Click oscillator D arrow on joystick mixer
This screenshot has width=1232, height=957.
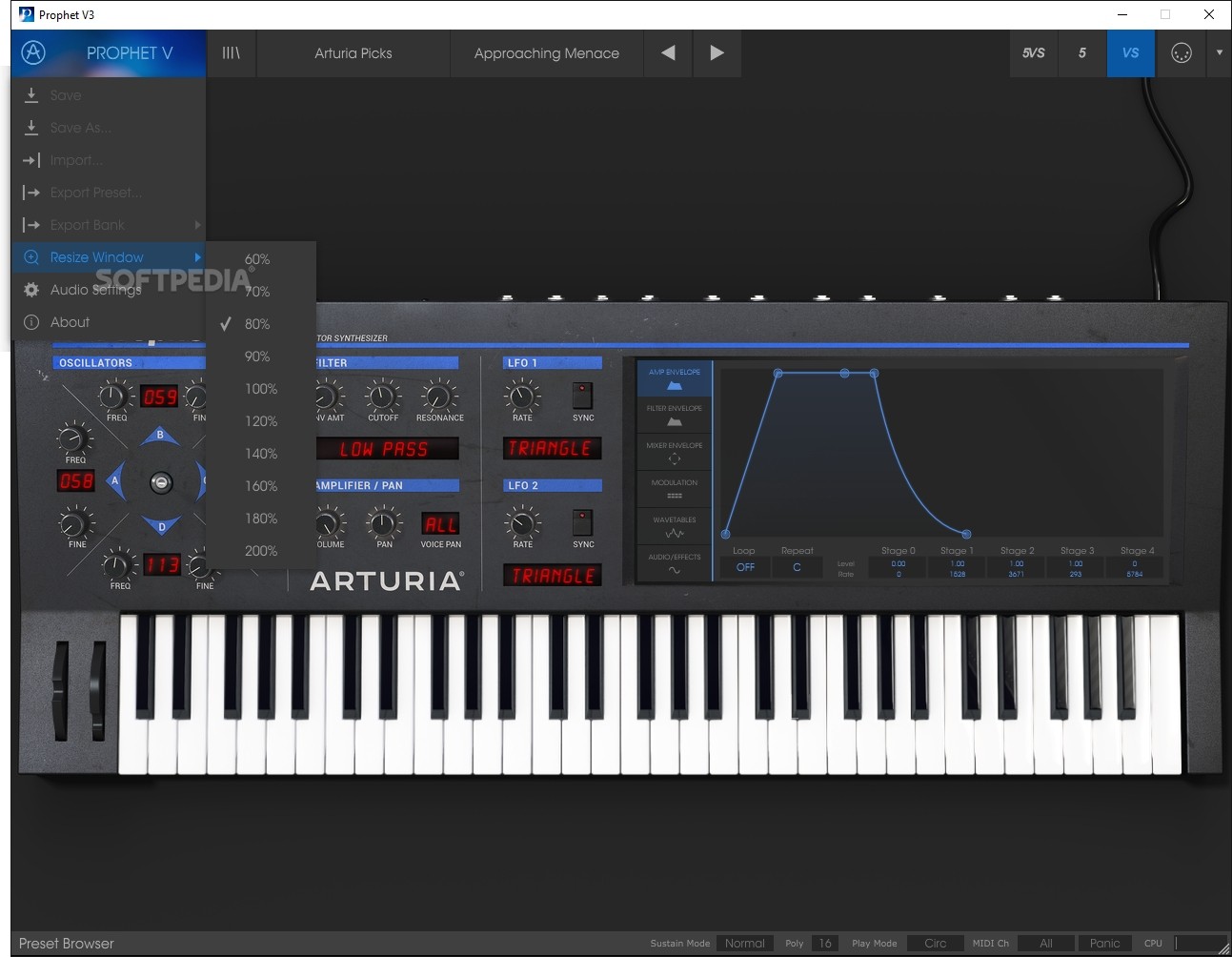(161, 526)
